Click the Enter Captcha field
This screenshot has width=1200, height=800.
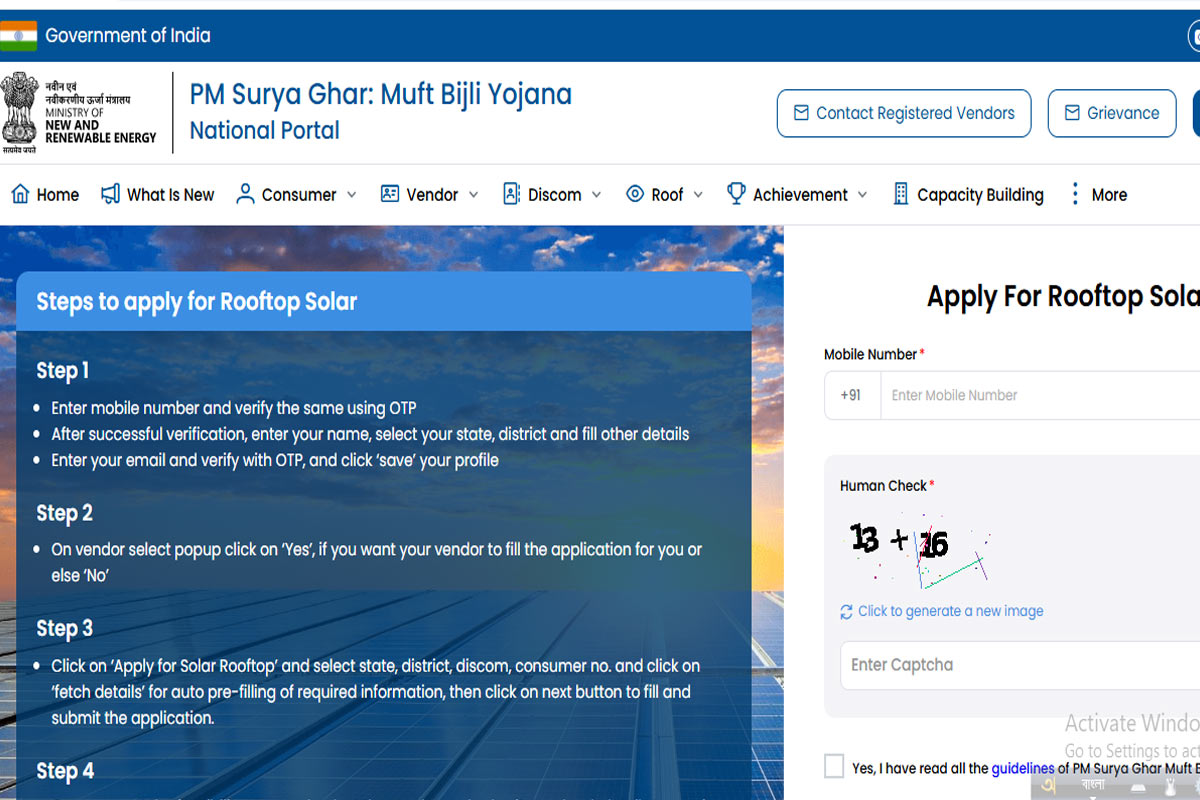pos(1020,665)
